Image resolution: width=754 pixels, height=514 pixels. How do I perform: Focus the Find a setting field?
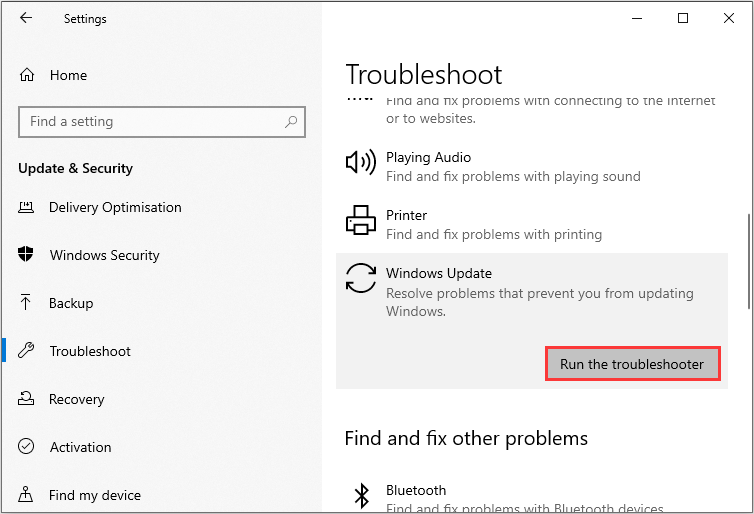(150, 122)
